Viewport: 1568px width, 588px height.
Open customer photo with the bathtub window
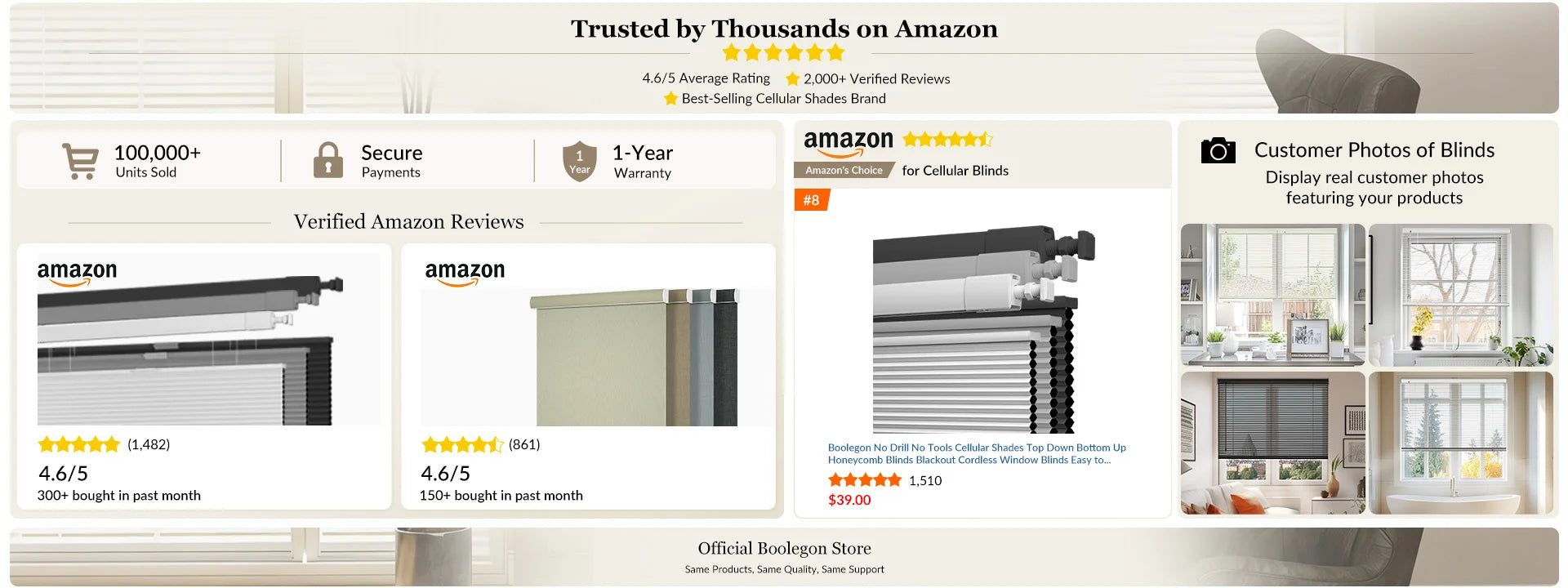coord(1460,443)
